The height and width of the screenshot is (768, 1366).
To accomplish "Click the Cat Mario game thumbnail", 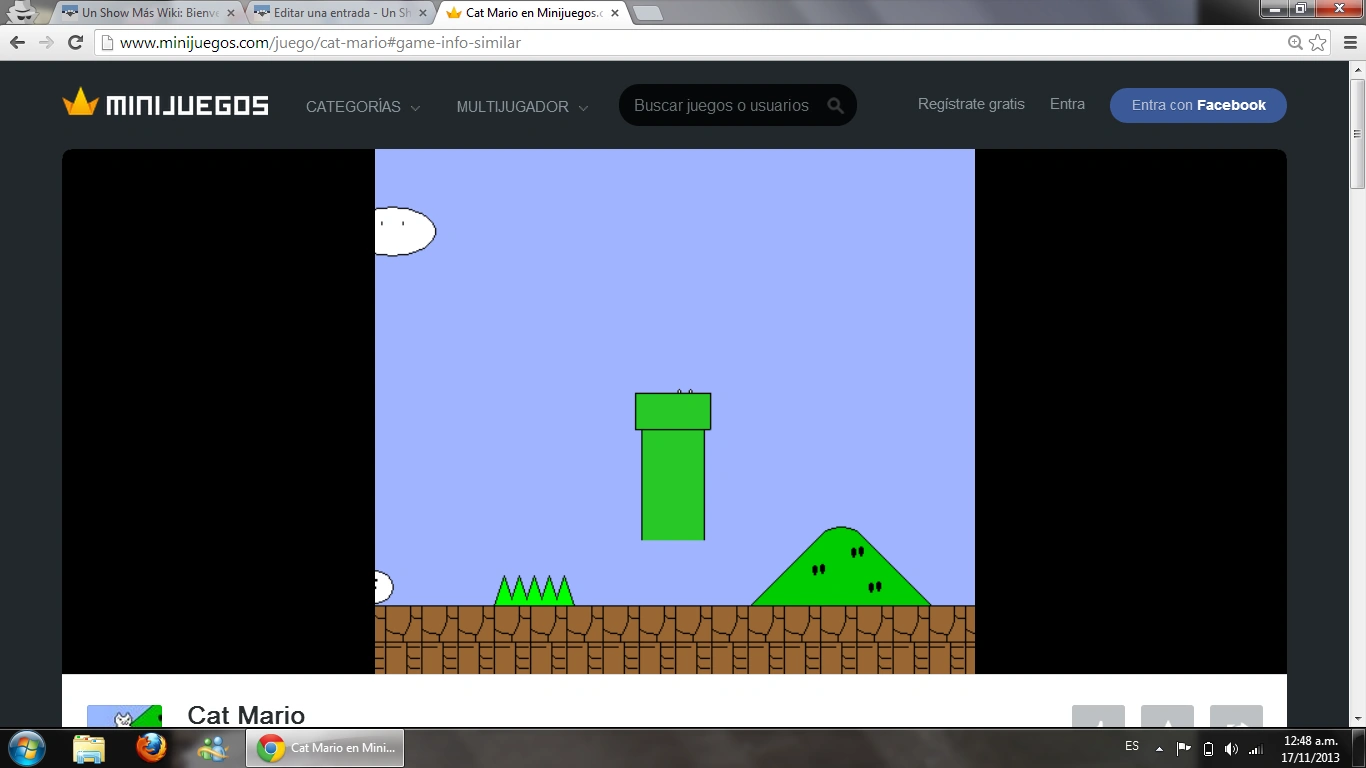I will click(124, 716).
